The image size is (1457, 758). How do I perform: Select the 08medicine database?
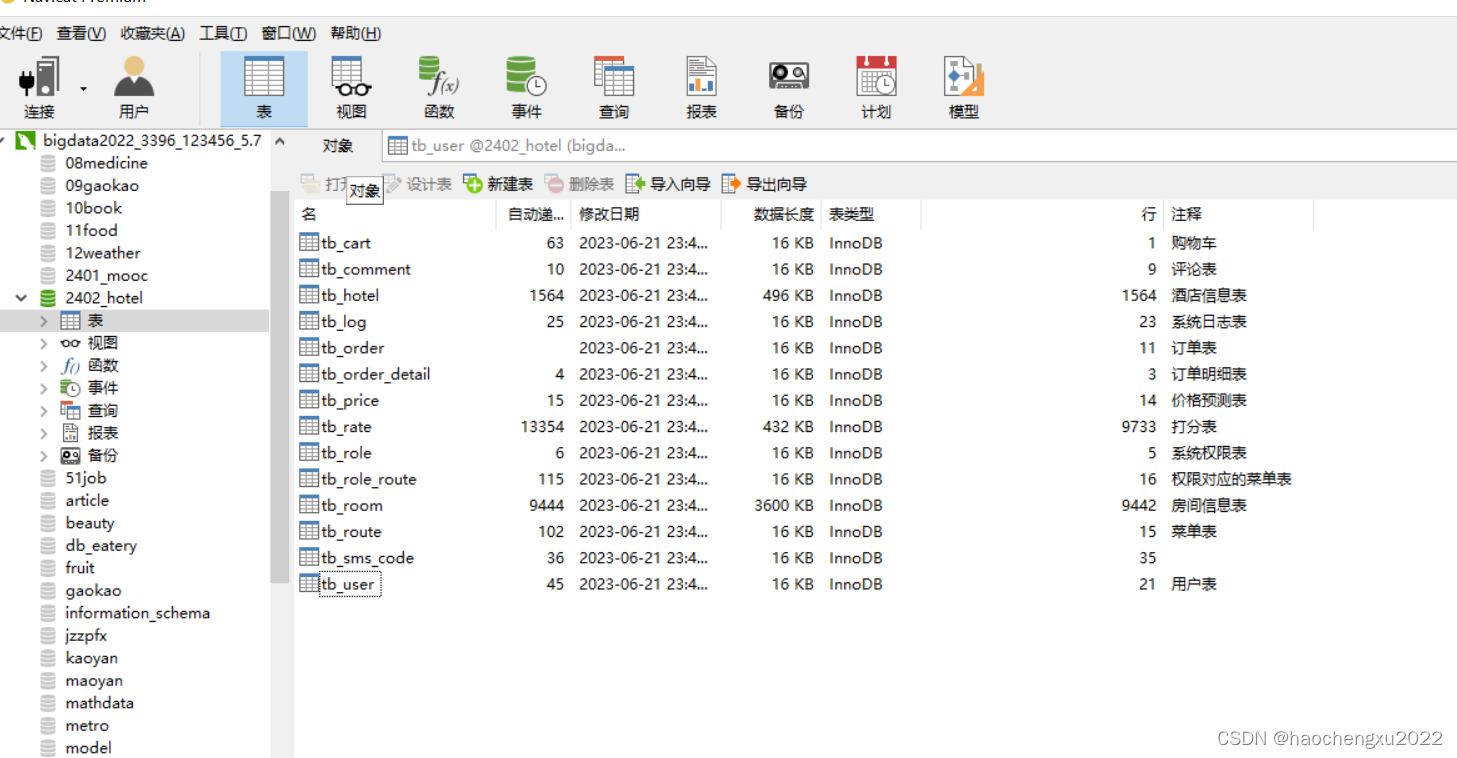point(106,163)
